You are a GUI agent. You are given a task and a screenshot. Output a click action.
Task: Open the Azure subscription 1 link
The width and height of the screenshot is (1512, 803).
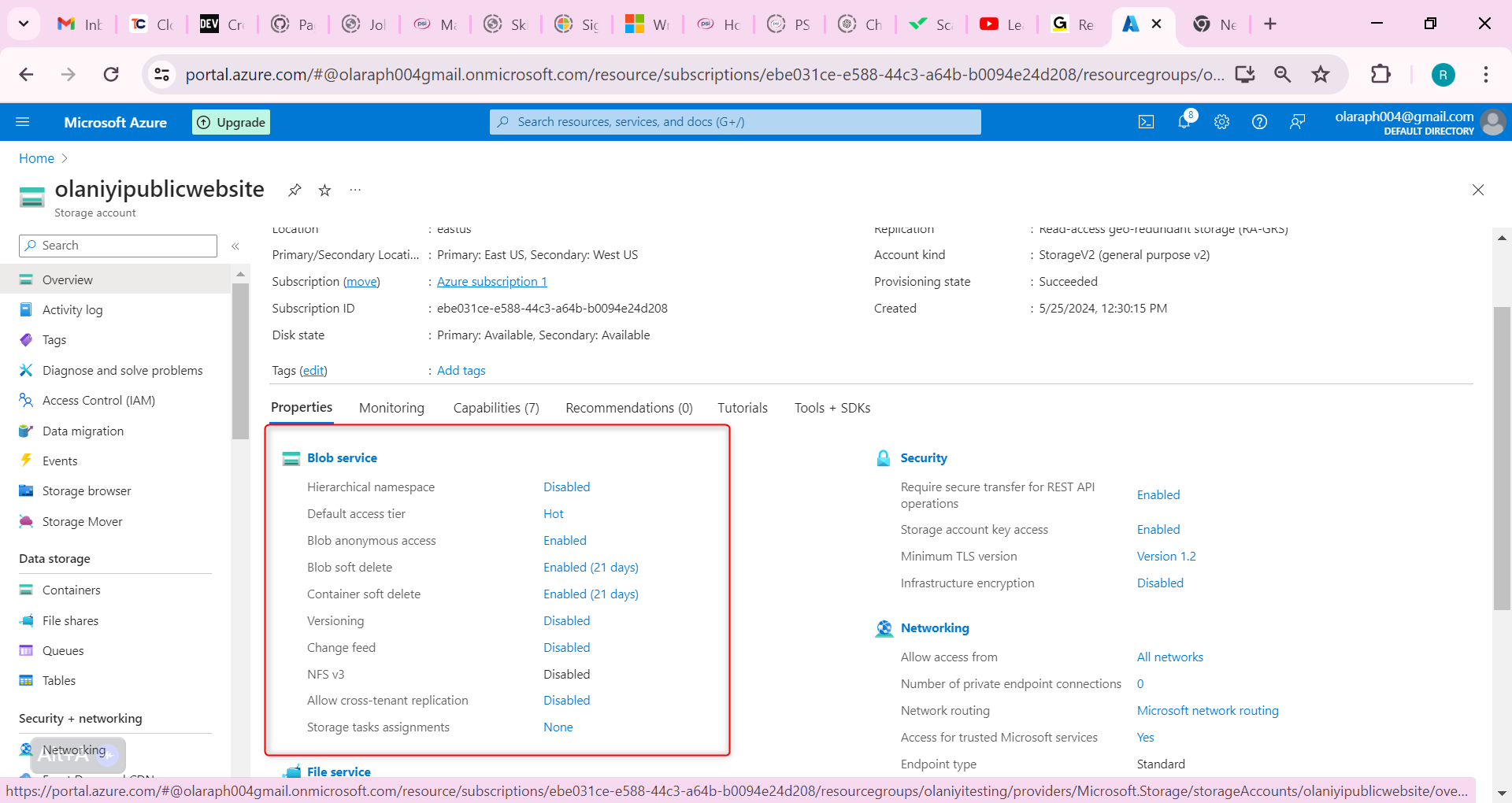(x=491, y=282)
